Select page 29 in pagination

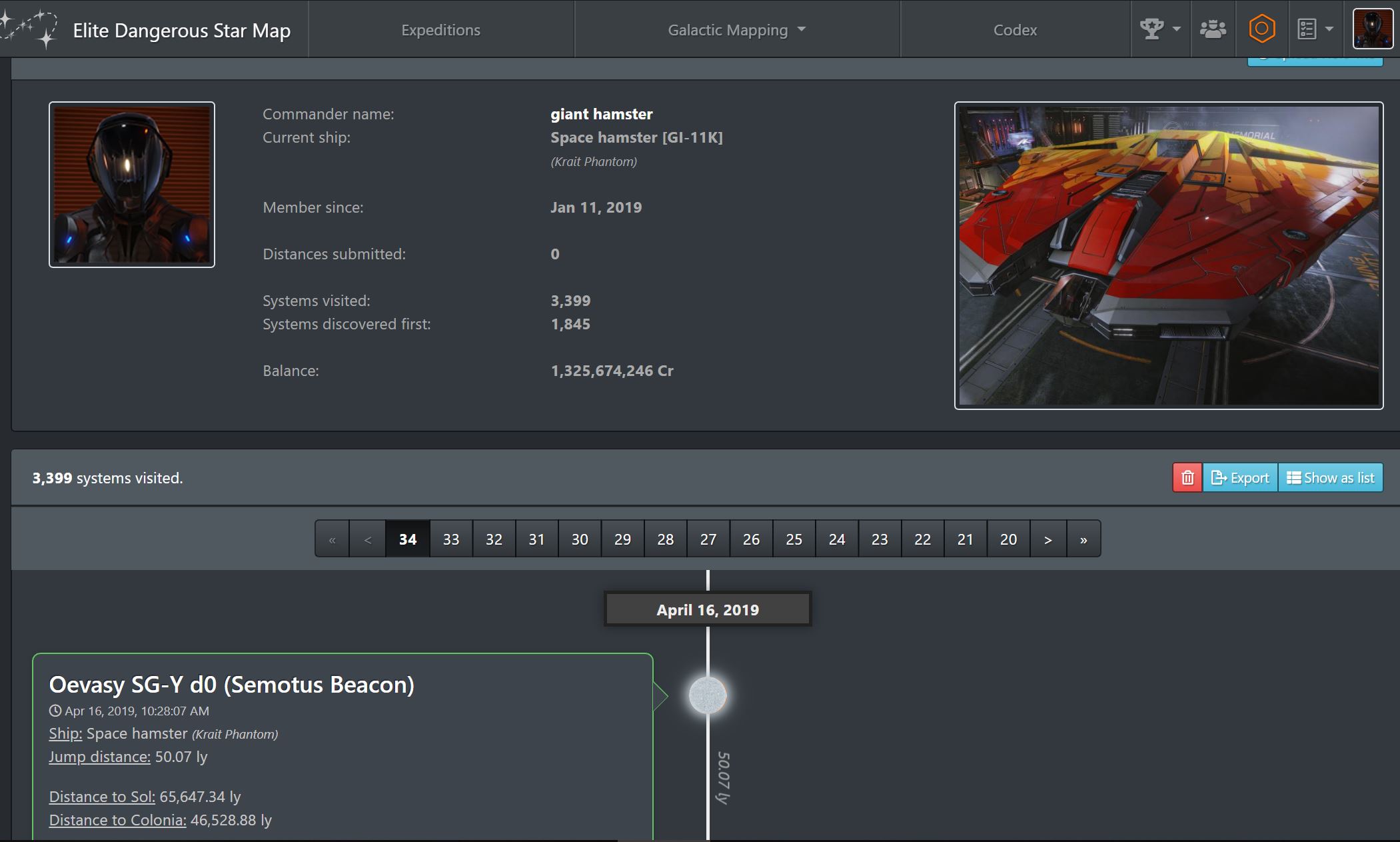622,539
